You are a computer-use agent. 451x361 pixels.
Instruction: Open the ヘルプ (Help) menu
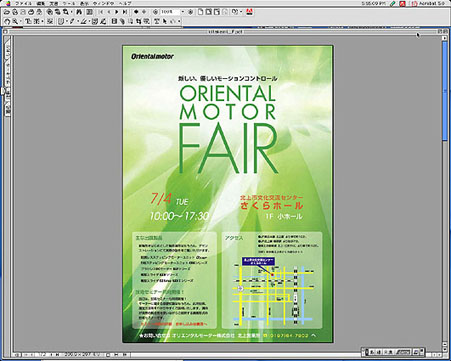tap(125, 3)
